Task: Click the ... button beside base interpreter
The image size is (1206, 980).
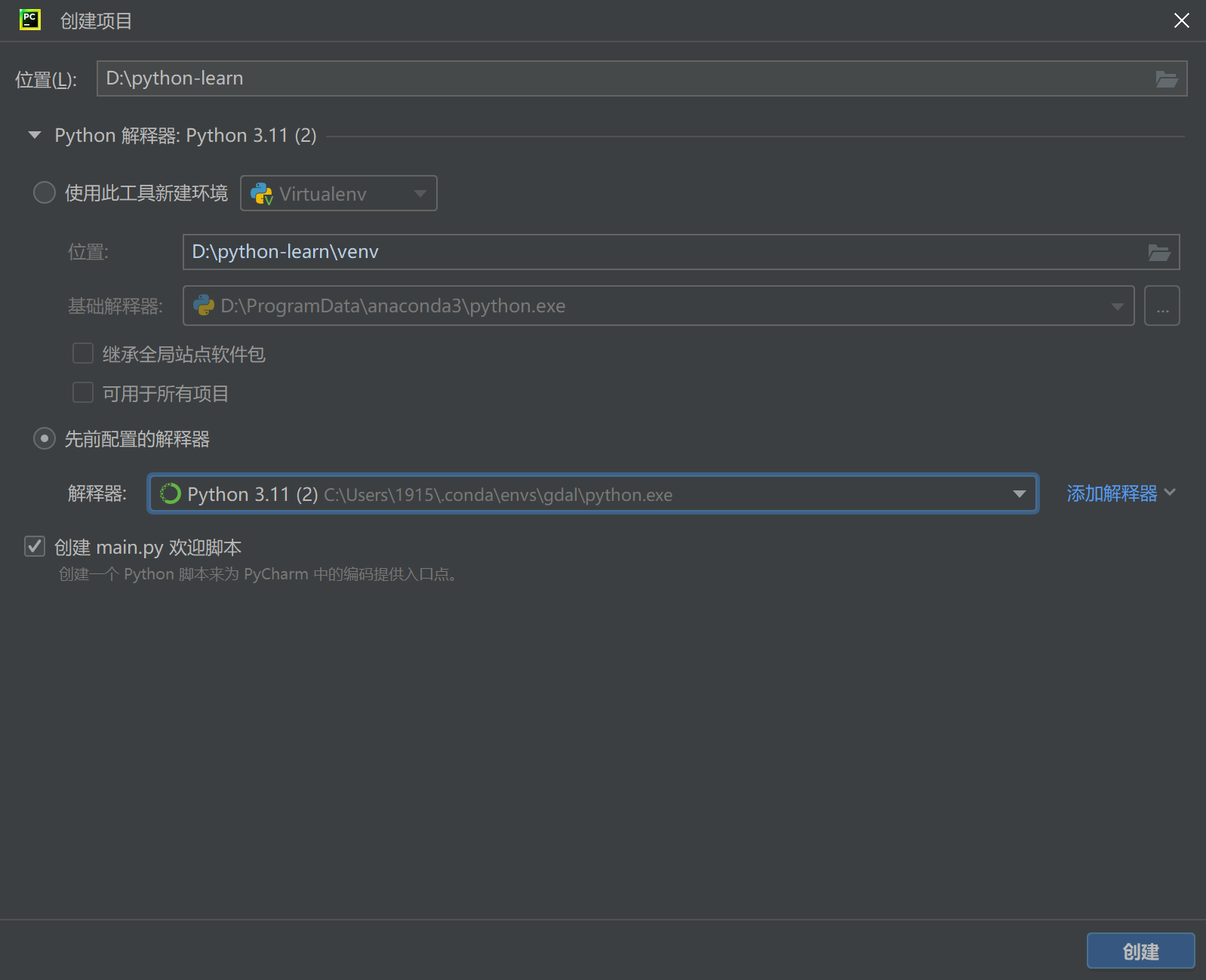Action: coord(1162,306)
